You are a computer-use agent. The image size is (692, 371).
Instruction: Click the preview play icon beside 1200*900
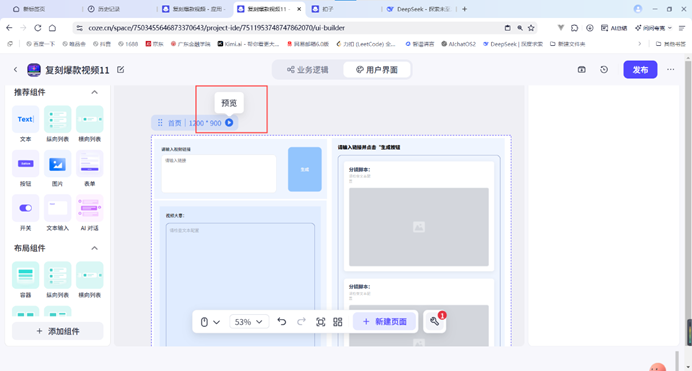[229, 123]
